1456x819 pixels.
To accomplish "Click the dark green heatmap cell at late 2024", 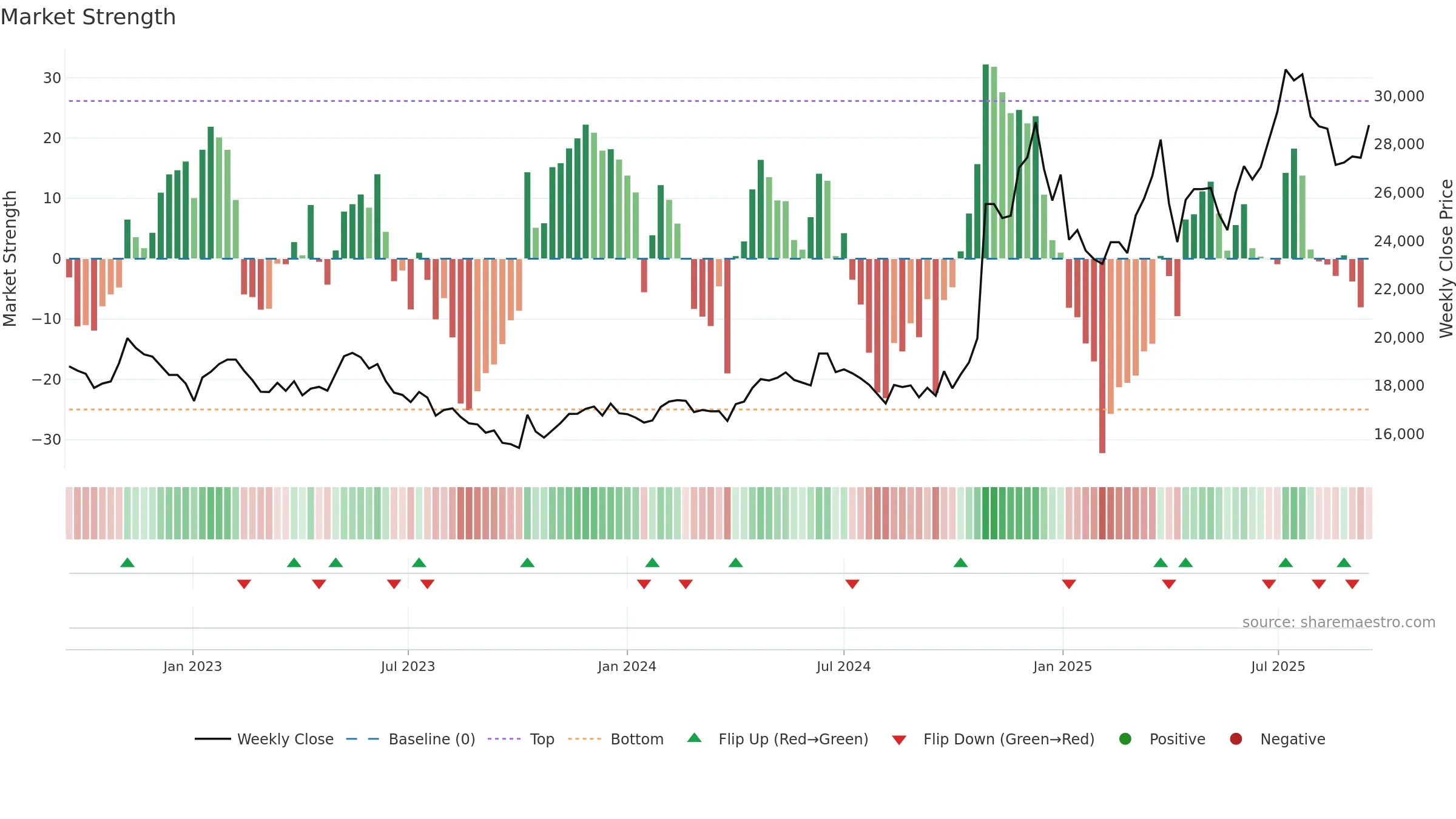I will pyautogui.click(x=986, y=513).
